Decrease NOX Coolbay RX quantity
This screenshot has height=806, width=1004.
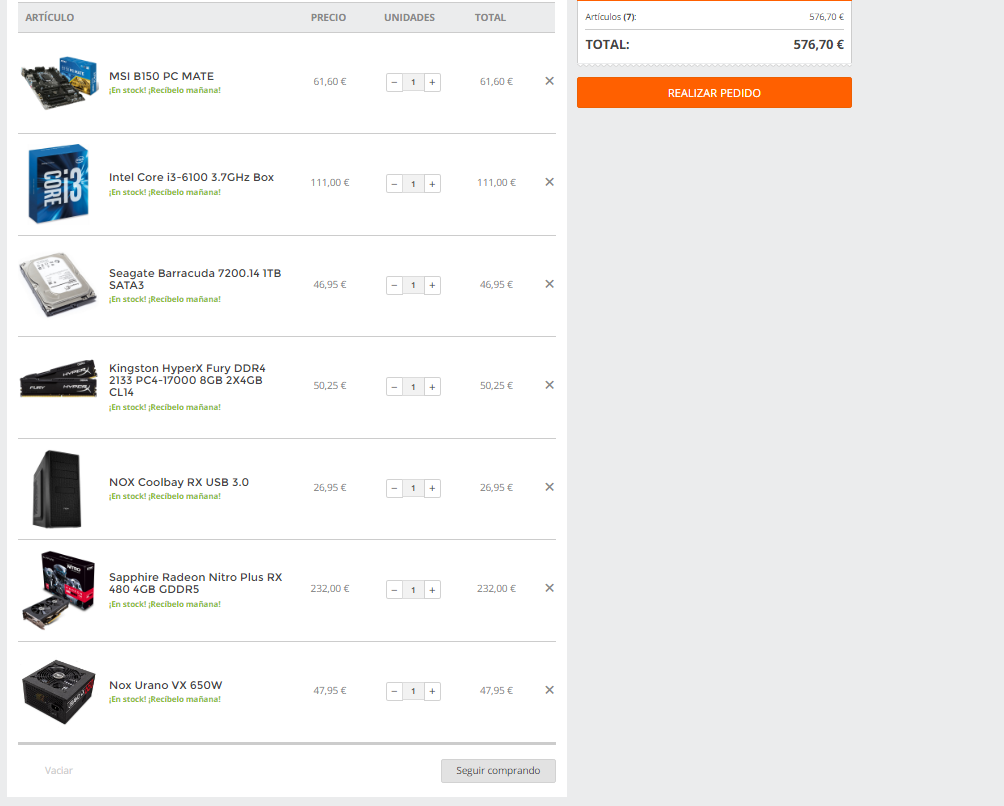[x=394, y=488]
